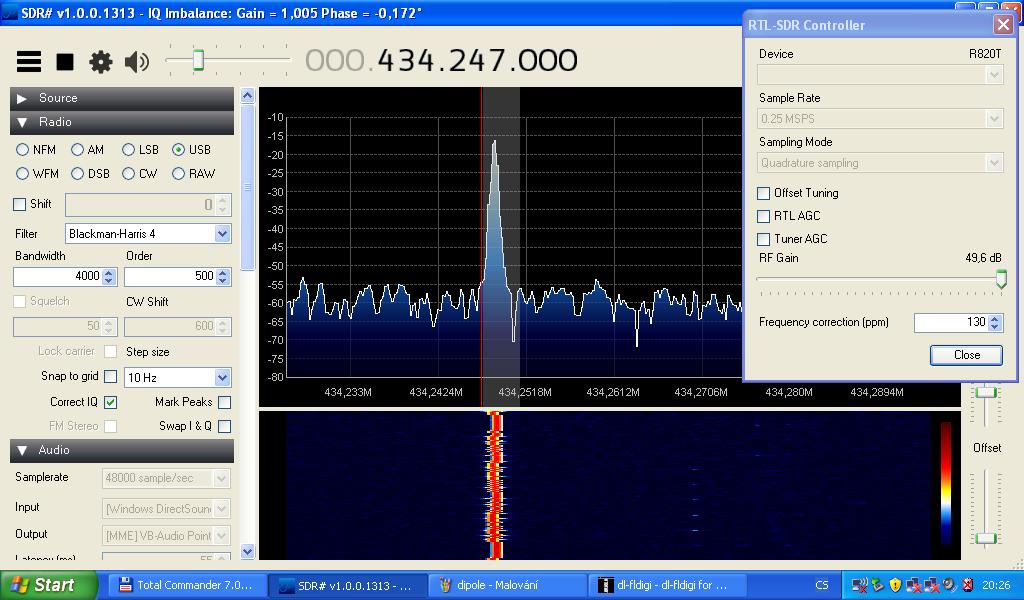This screenshot has width=1024, height=600.
Task: Click the Frequency correction ppm field
Action: [x=951, y=323]
